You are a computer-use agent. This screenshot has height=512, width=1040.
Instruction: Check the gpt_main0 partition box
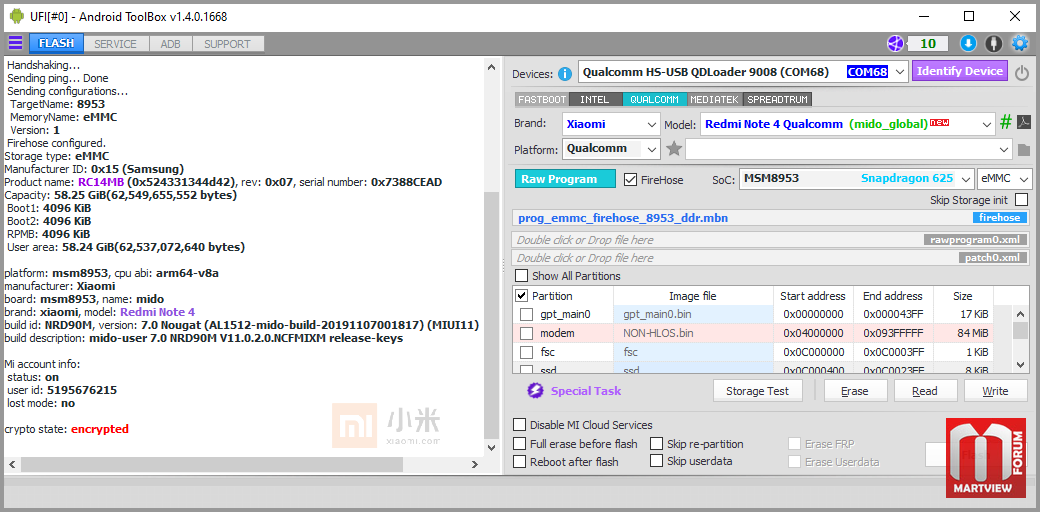pyautogui.click(x=526, y=314)
